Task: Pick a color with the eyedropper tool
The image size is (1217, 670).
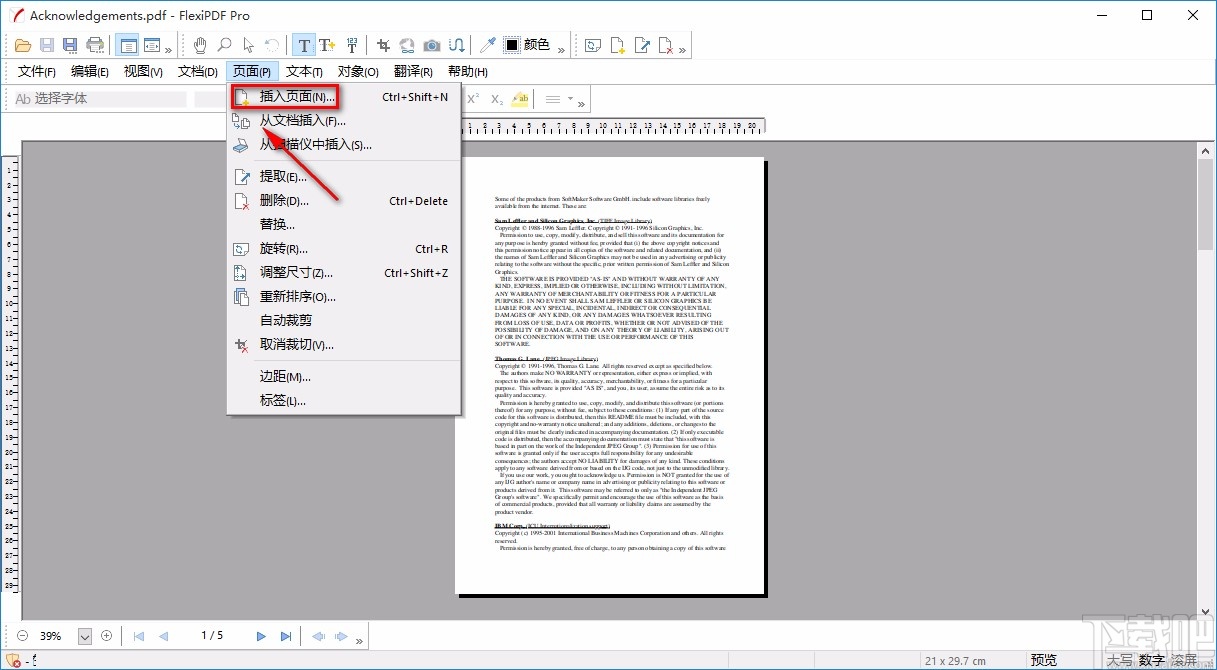Action: pos(487,45)
